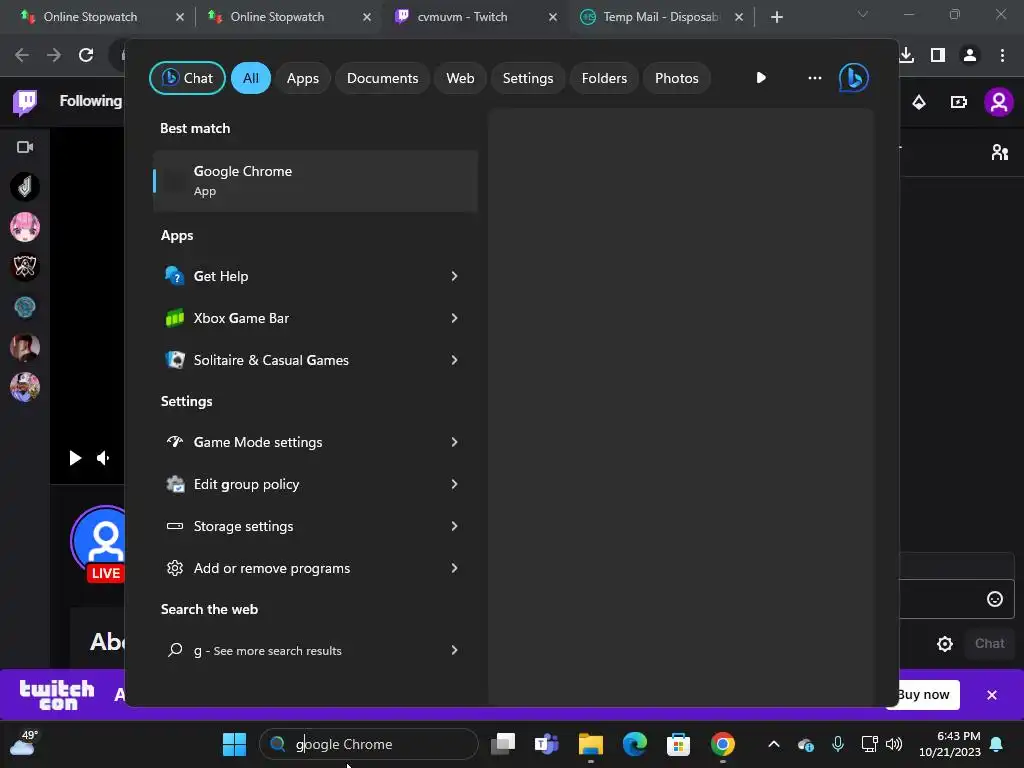The width and height of the screenshot is (1024, 768).
Task: Expand web search results chevron
Action: (x=454, y=650)
